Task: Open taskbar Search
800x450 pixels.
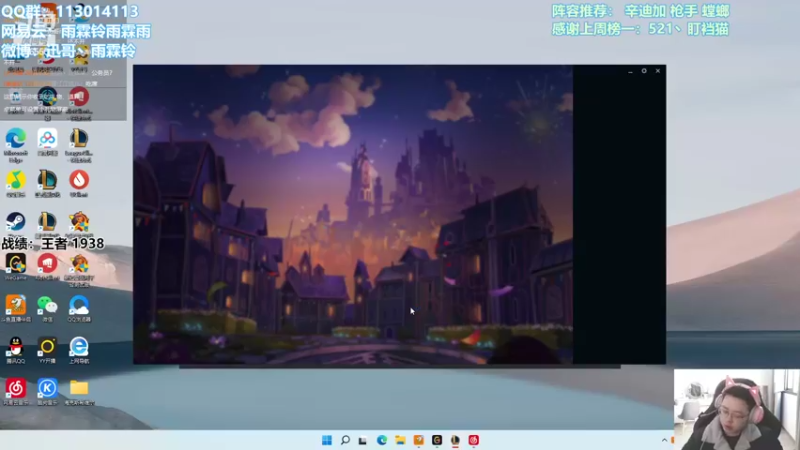Action: click(345, 440)
